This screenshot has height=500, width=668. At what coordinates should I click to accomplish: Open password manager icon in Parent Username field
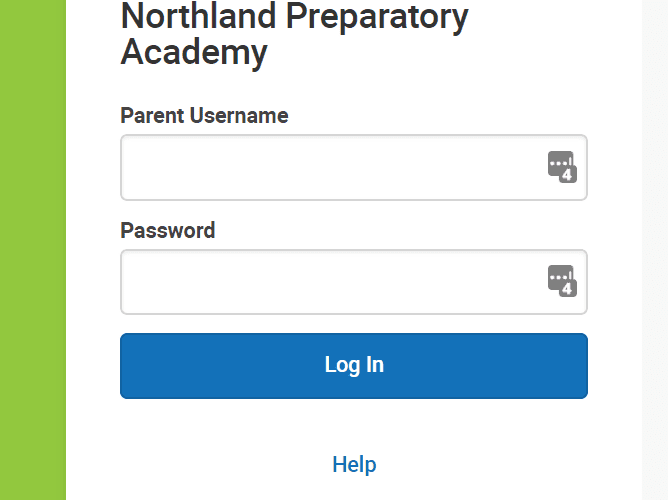562,167
